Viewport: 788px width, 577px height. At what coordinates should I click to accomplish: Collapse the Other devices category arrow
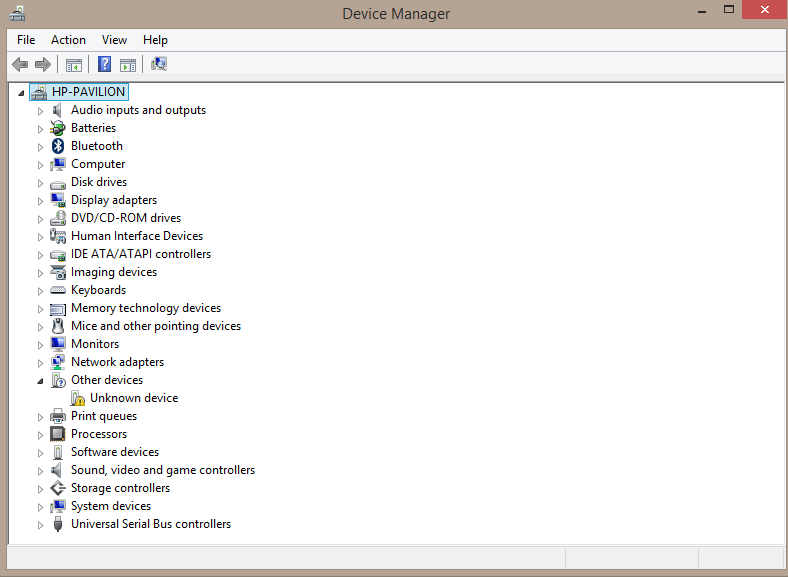point(40,381)
